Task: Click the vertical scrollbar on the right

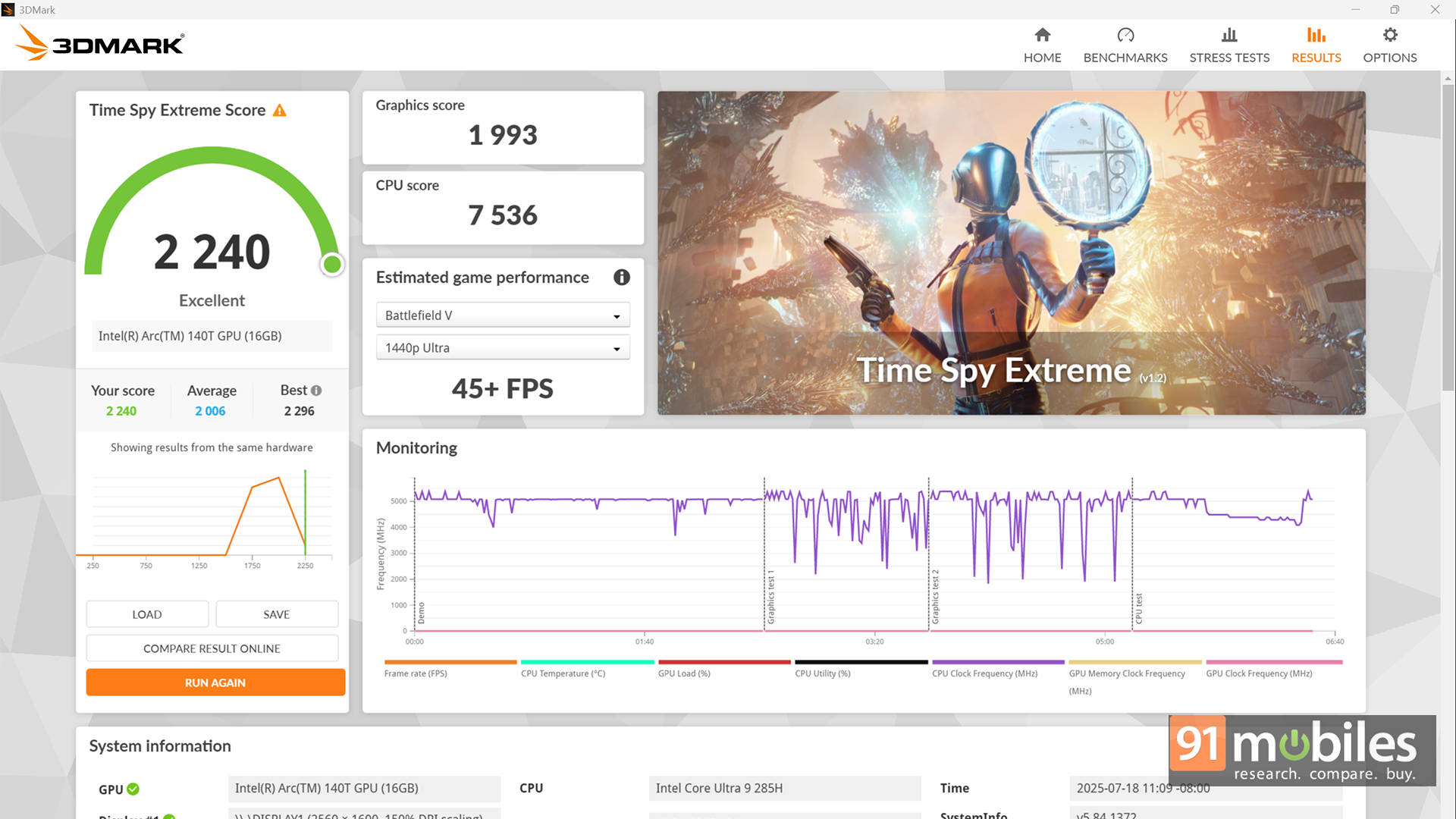Action: coord(1448,239)
